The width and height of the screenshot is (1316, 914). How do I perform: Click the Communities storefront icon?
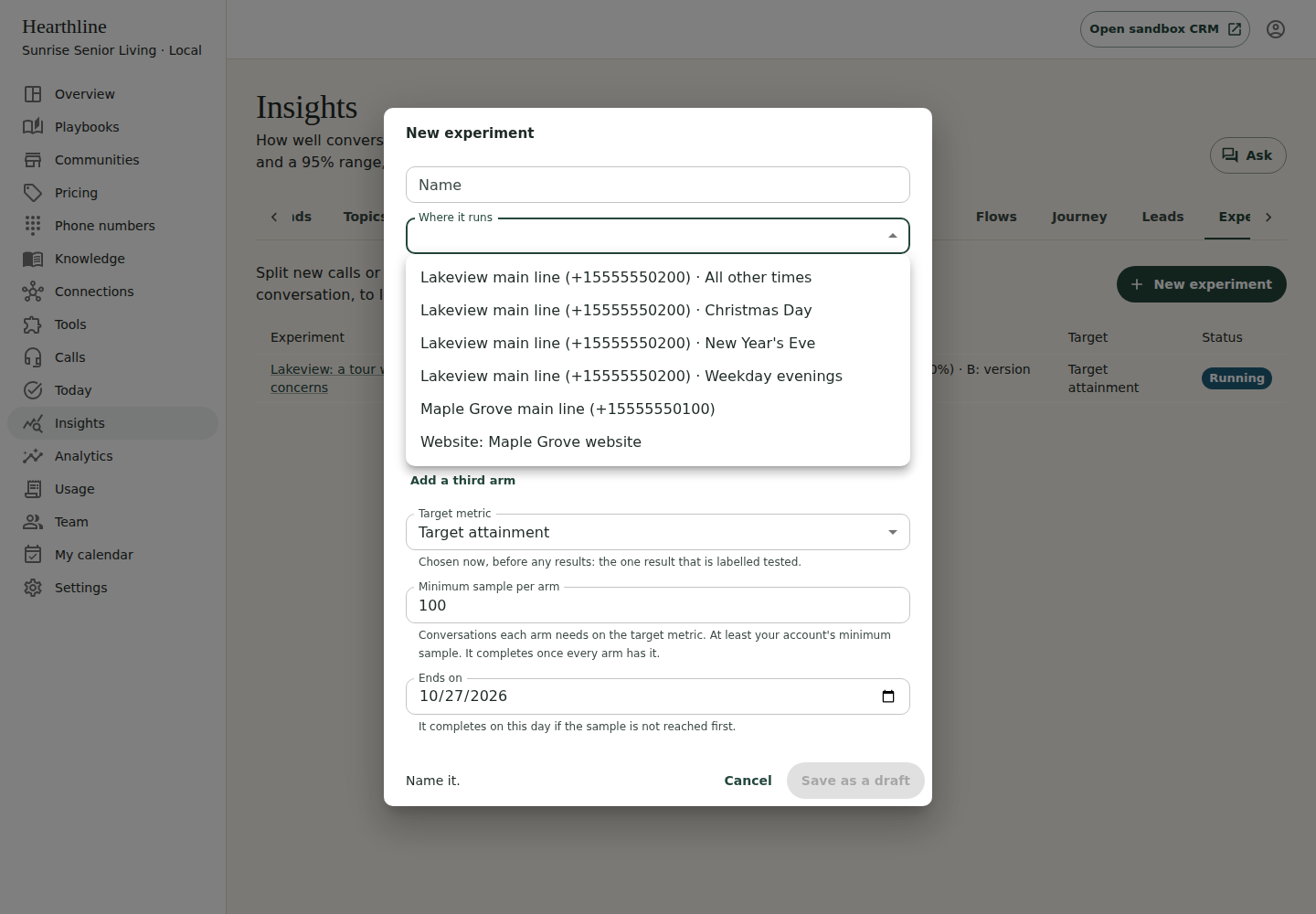33,160
